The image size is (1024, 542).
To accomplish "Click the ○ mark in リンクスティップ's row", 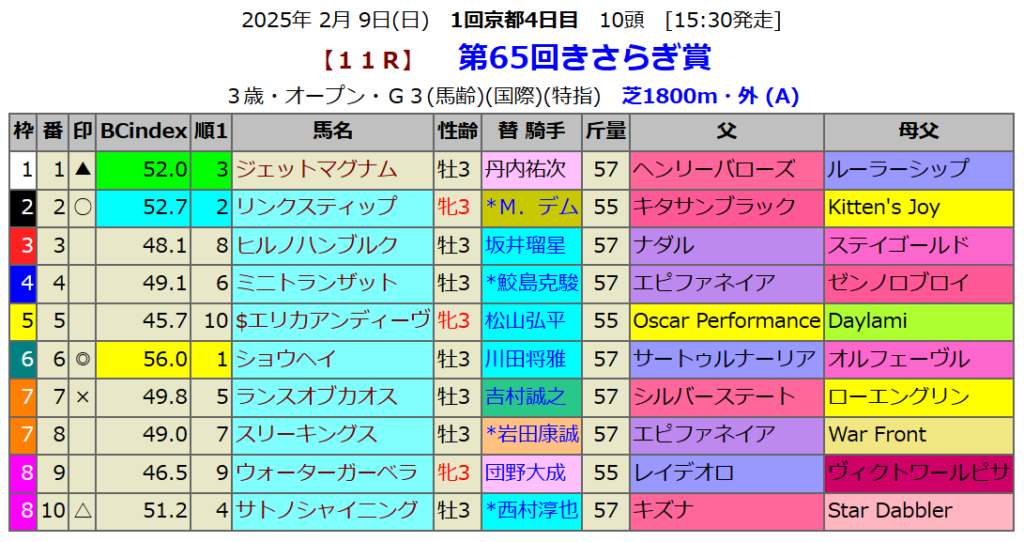I will click(83, 207).
